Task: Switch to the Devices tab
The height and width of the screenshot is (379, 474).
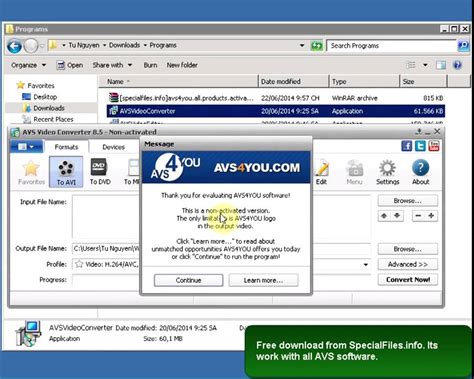Action: click(113, 147)
